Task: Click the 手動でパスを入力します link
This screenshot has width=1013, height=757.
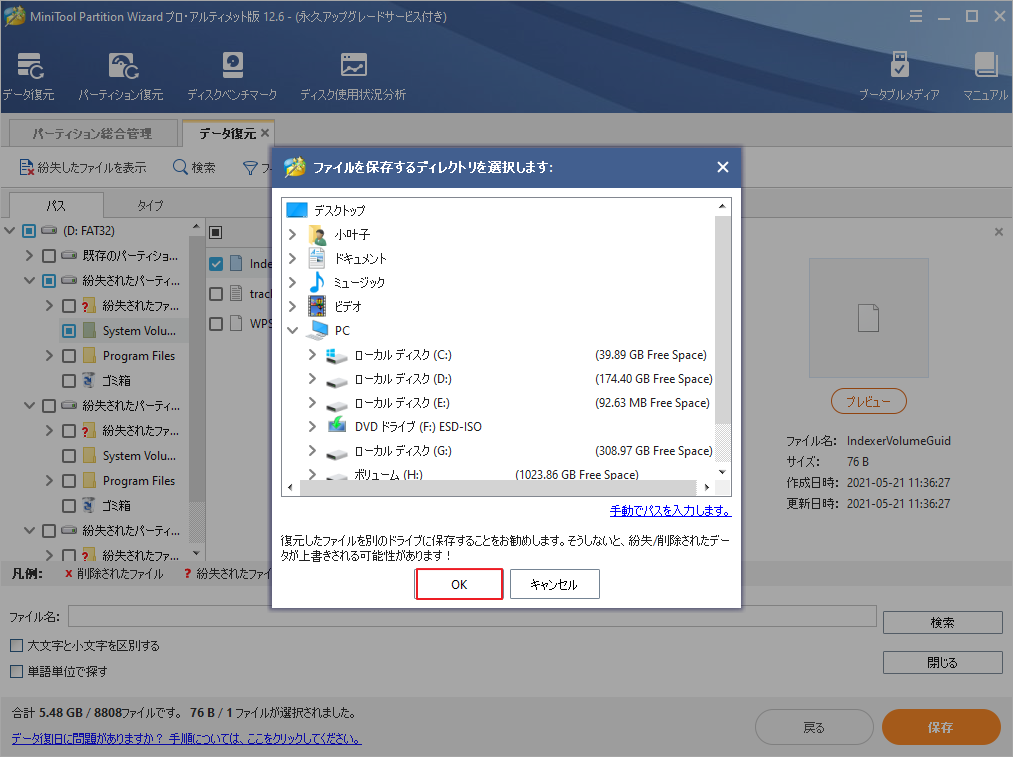Action: pyautogui.click(x=669, y=510)
